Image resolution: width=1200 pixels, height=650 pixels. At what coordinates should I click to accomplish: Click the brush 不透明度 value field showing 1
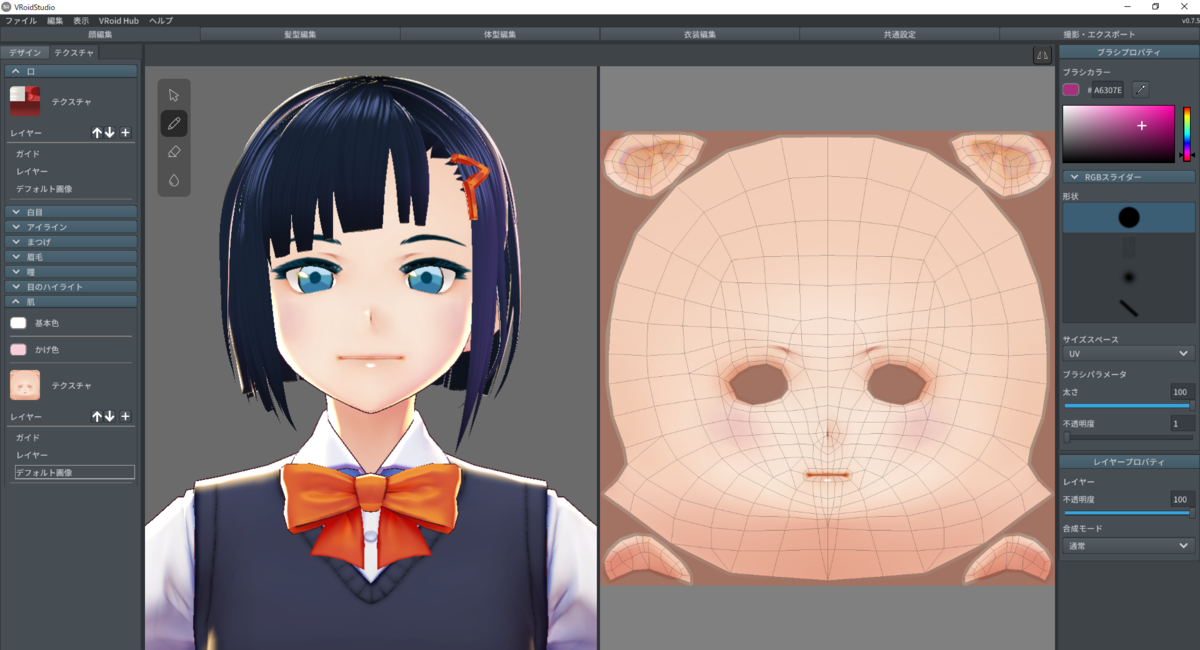(1181, 424)
